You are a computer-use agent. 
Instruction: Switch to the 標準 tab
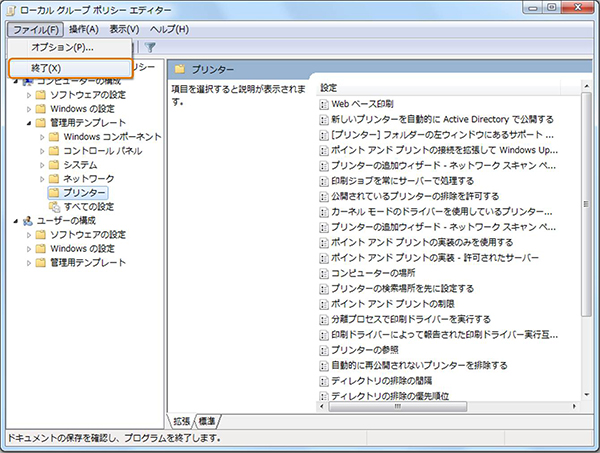[x=208, y=419]
